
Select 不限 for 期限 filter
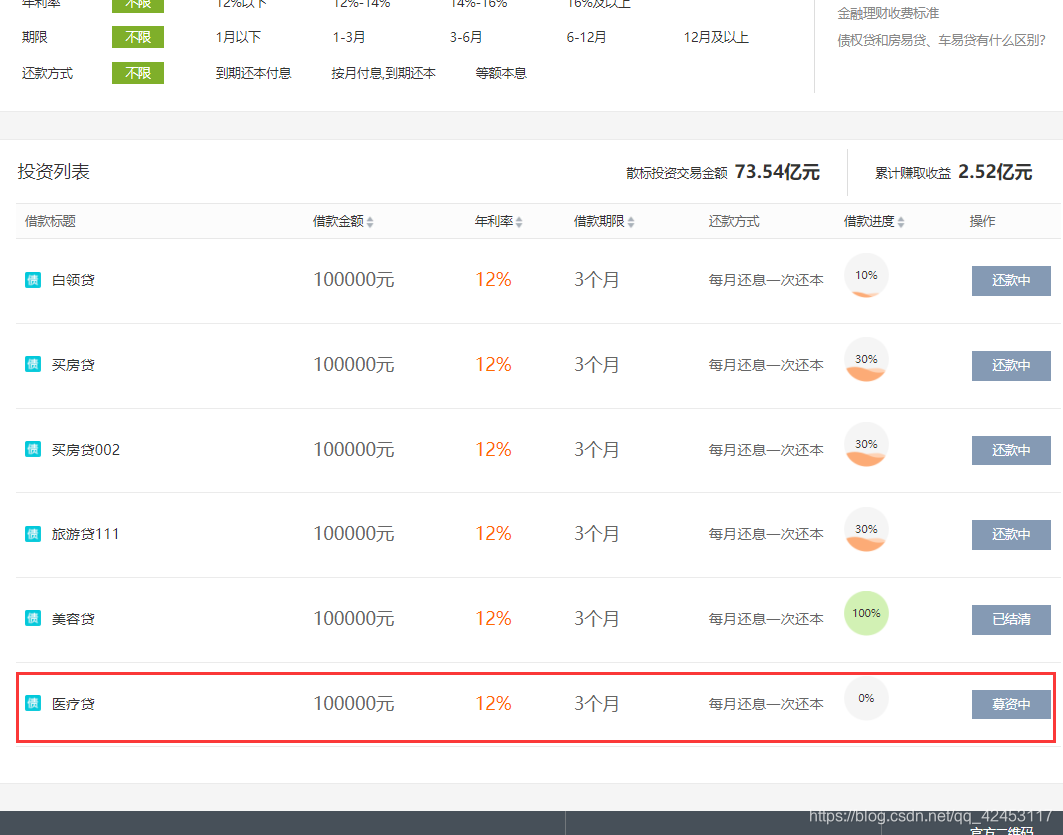pos(138,37)
